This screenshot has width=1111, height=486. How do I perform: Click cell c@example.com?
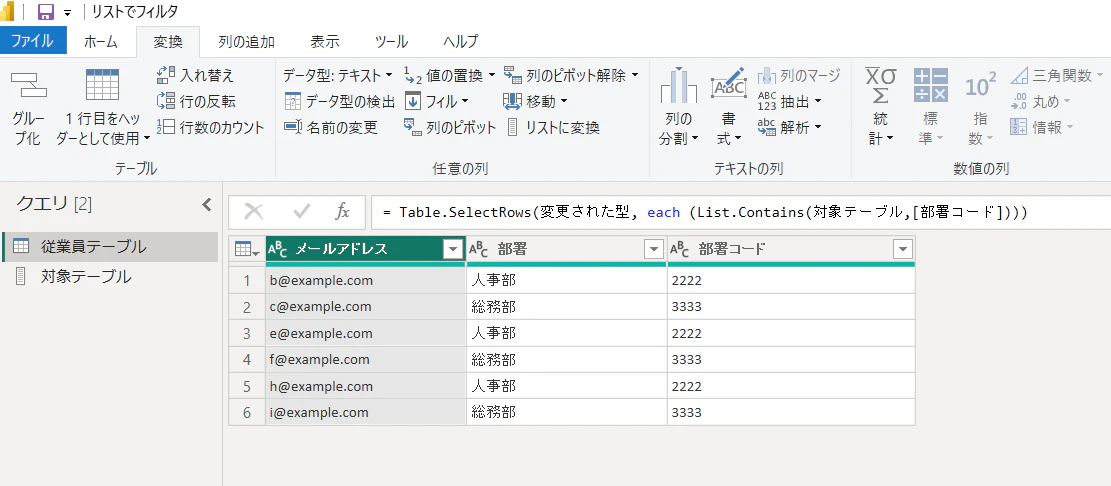tap(366, 307)
